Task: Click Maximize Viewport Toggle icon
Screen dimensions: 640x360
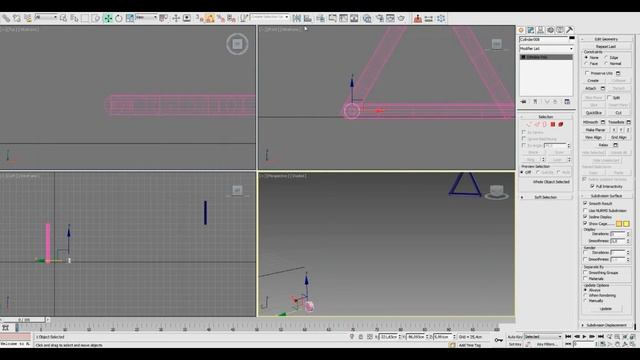Action: click(x=632, y=344)
